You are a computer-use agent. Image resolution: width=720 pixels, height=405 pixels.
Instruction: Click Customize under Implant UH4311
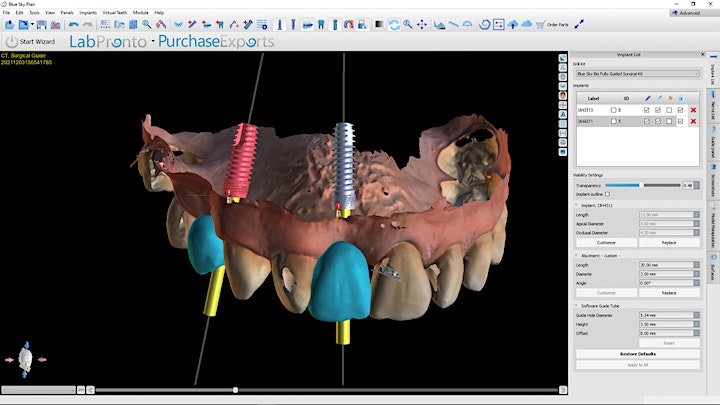pos(606,242)
